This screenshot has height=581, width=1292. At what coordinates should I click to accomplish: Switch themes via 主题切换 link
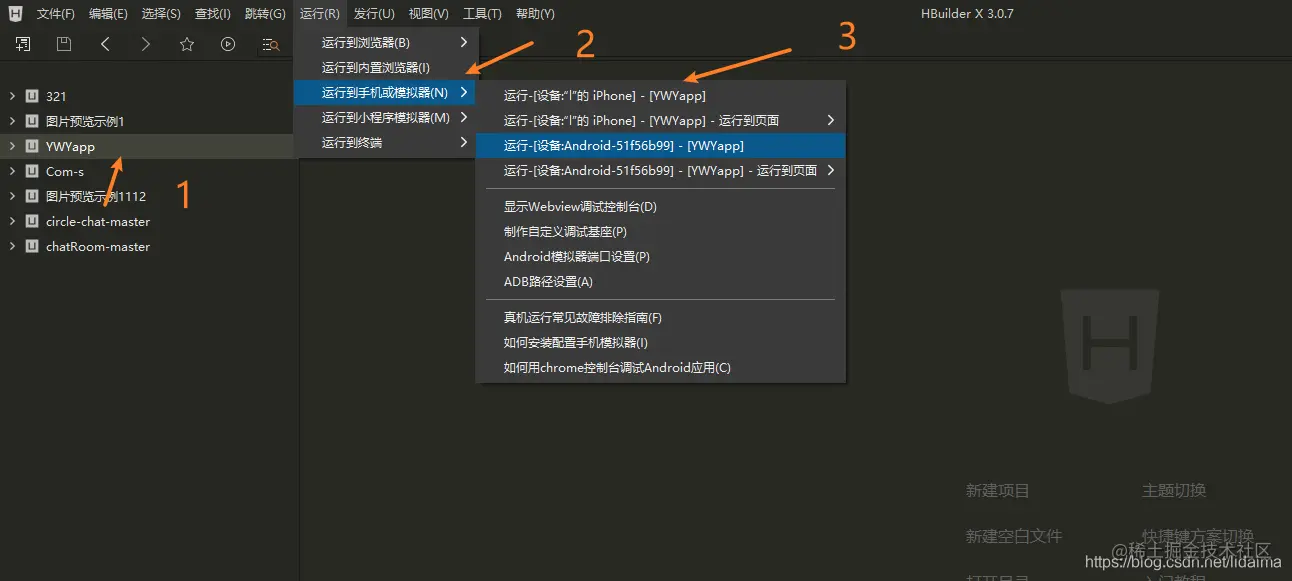(1174, 490)
